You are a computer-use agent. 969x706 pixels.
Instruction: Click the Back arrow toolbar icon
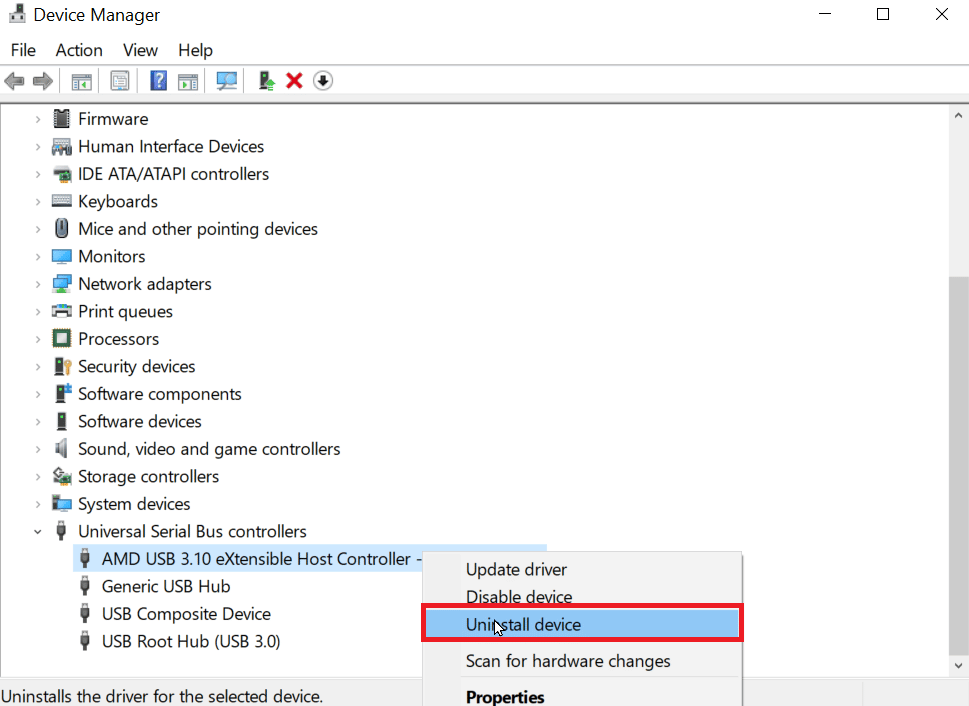pyautogui.click(x=14, y=81)
